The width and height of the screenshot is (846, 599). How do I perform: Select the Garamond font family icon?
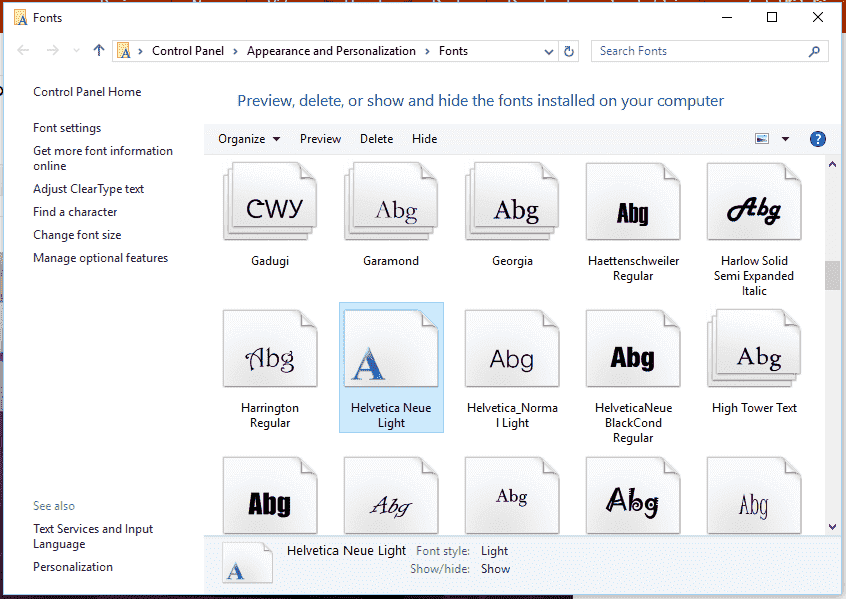pos(391,201)
